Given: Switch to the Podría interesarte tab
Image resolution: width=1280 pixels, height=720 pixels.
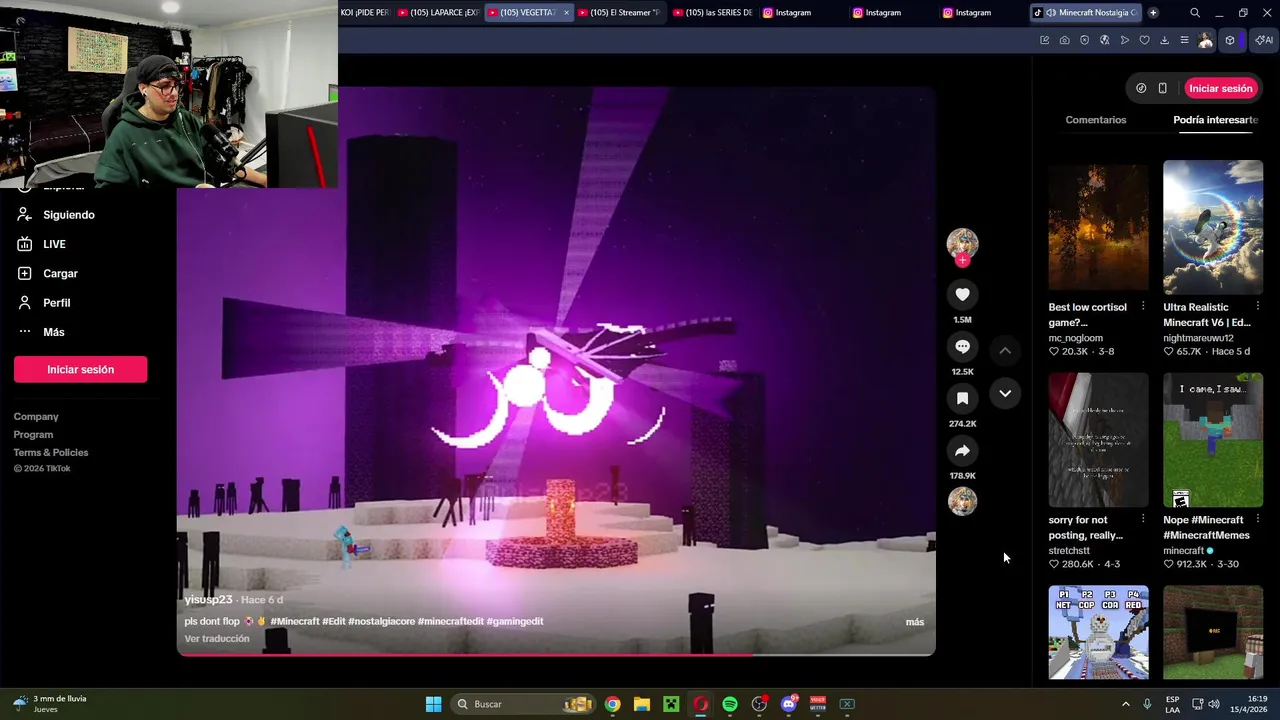Looking at the screenshot, I should tap(1215, 120).
